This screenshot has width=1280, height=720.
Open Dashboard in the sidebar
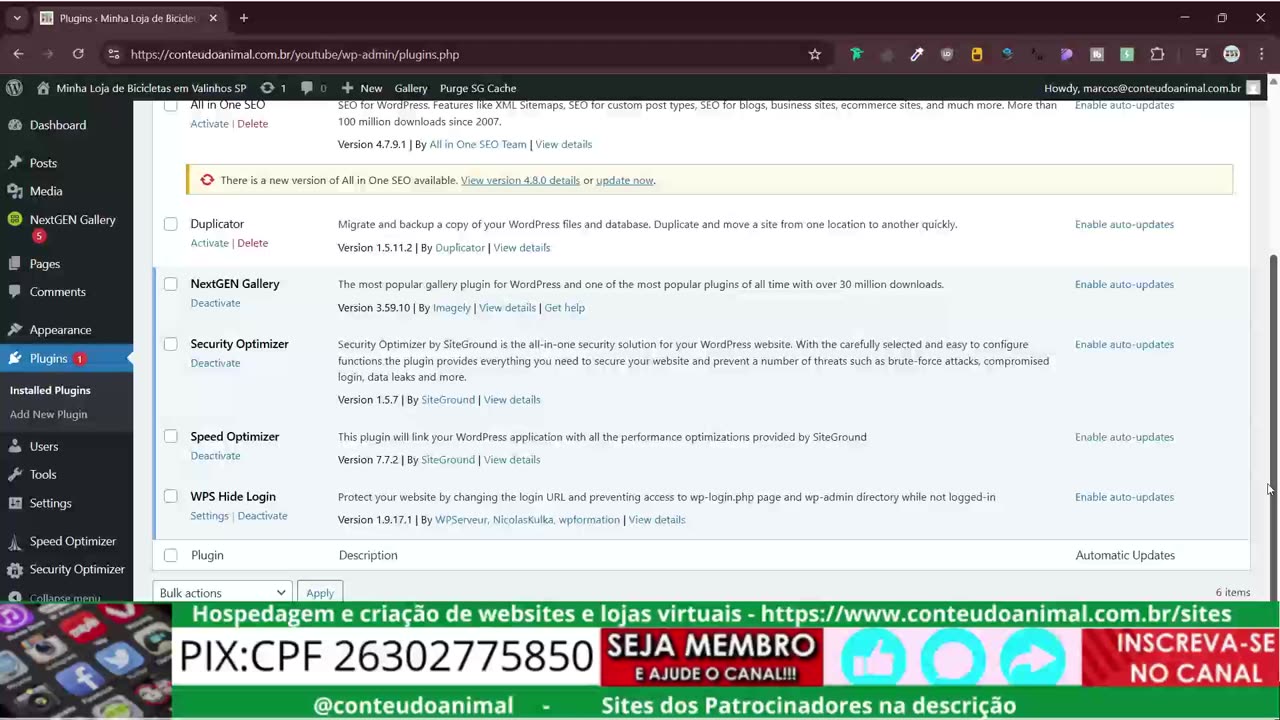(58, 125)
